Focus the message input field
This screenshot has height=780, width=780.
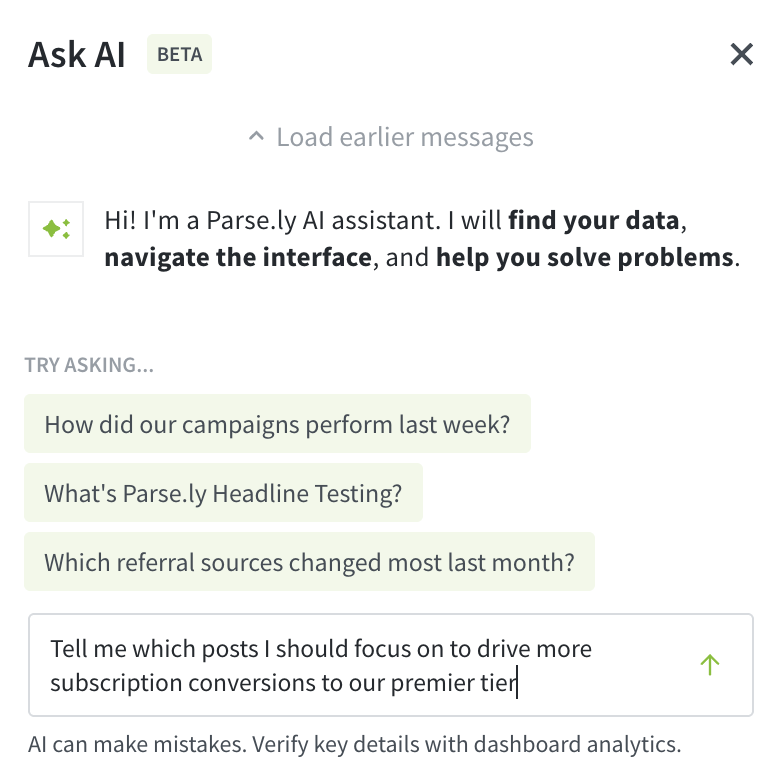(391, 665)
